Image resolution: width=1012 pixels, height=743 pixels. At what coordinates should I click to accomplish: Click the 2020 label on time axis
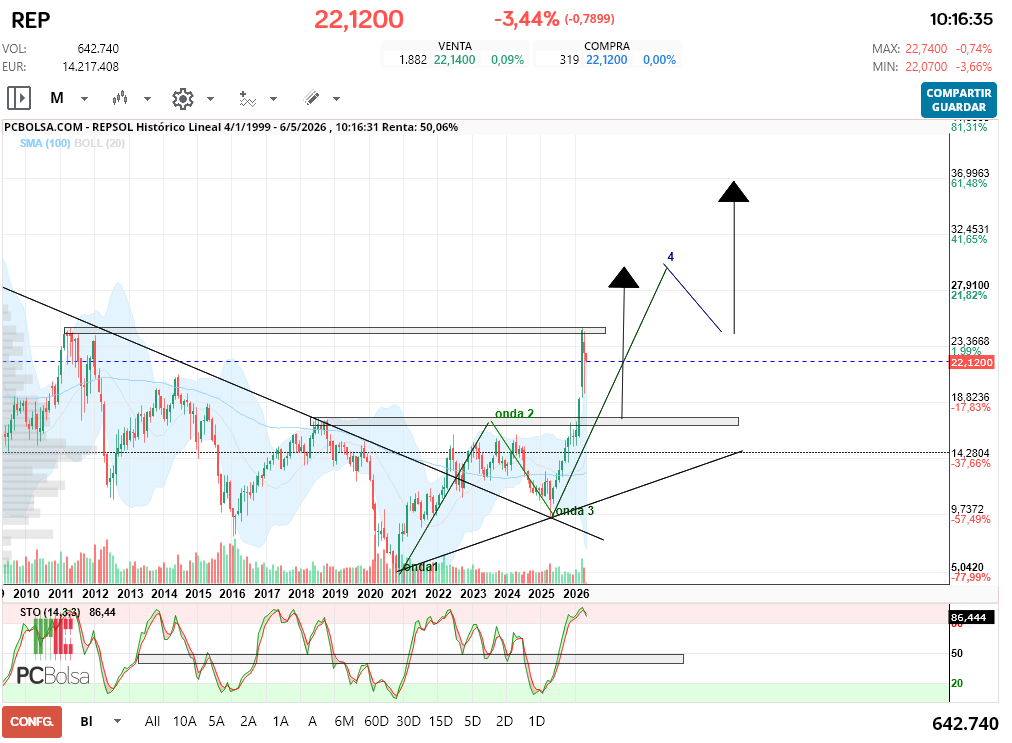(370, 594)
